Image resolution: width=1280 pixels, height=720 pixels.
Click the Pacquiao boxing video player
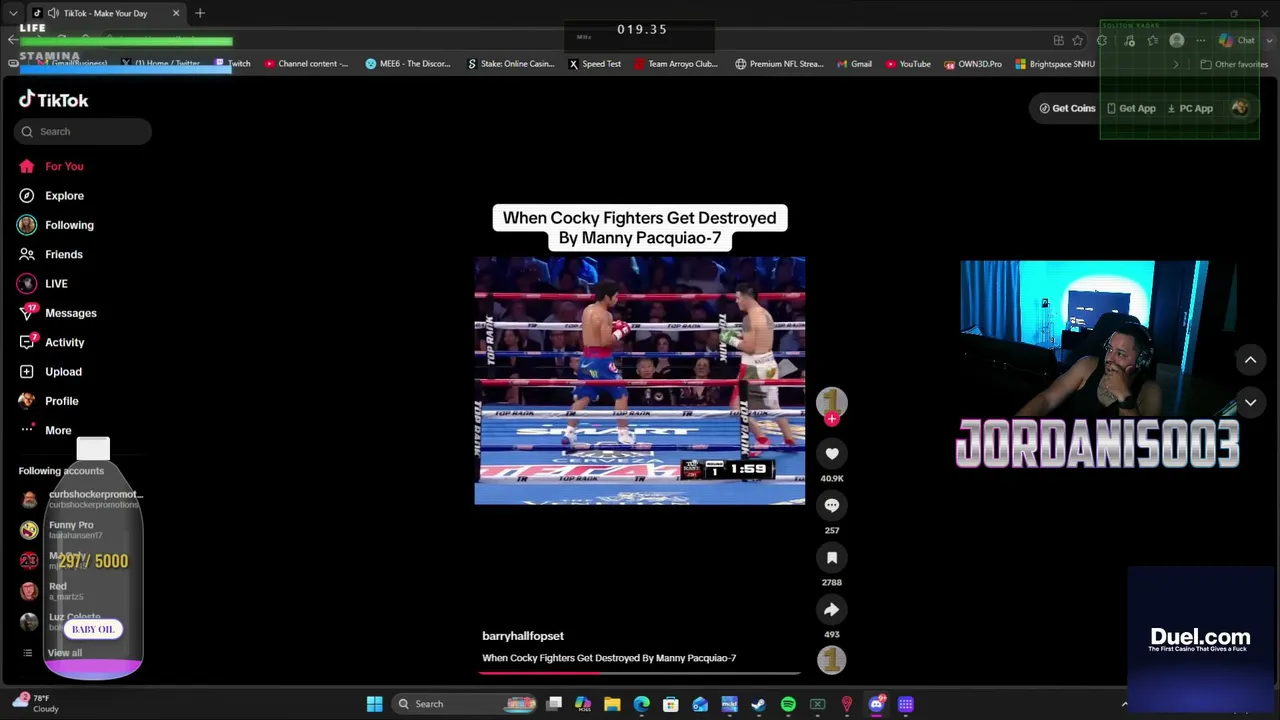(x=640, y=381)
